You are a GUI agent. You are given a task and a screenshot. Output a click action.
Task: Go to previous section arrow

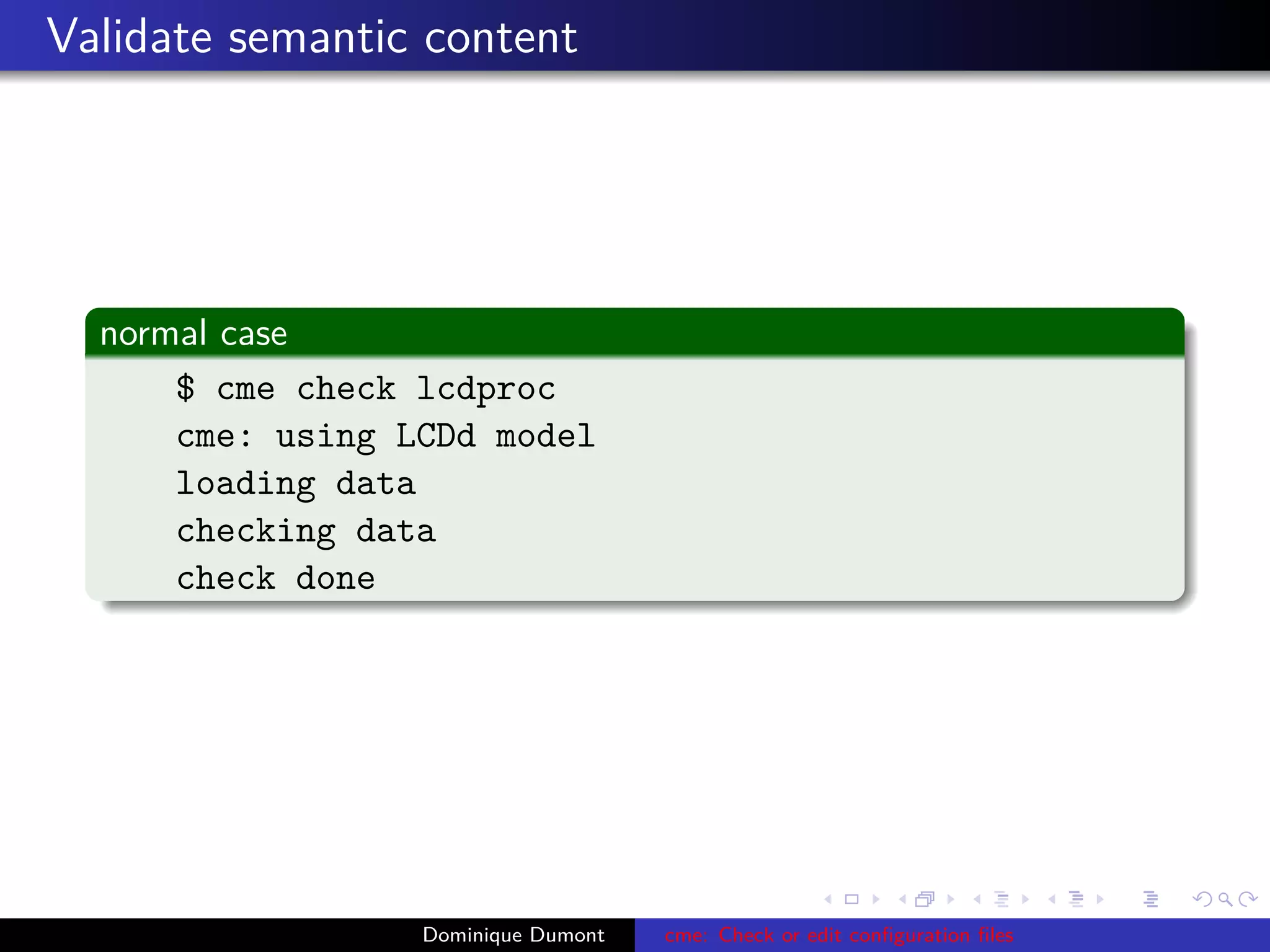point(1052,899)
